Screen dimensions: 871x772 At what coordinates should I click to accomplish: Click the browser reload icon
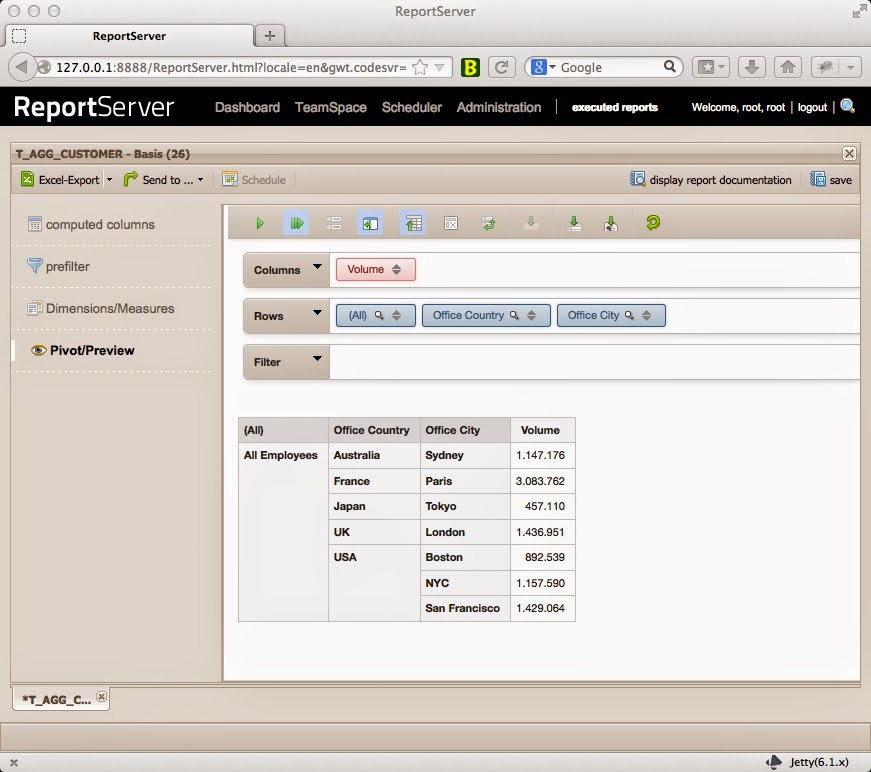tap(501, 67)
